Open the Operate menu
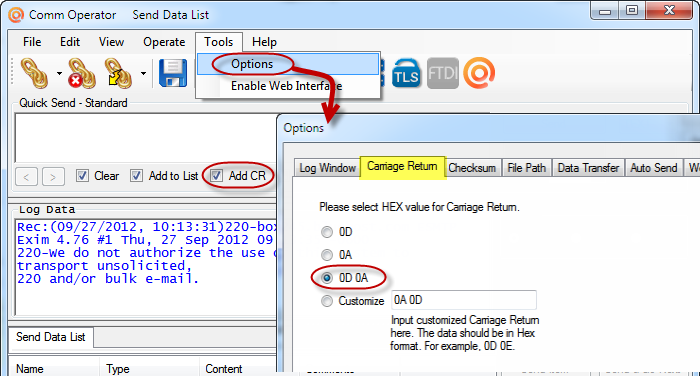Screen dimensions: 700x376 [164, 42]
